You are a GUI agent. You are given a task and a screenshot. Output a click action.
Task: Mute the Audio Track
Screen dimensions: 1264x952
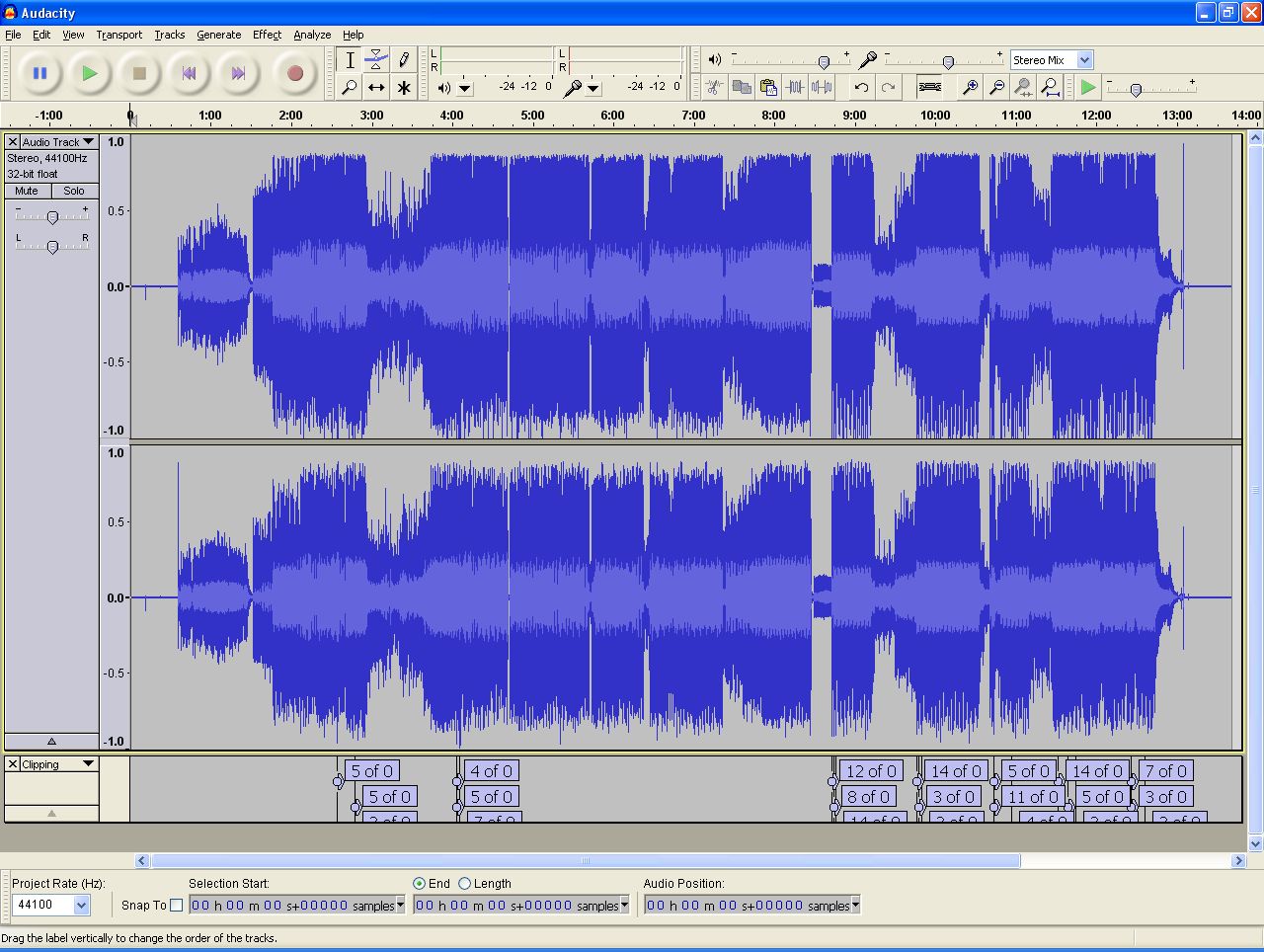pyautogui.click(x=27, y=191)
